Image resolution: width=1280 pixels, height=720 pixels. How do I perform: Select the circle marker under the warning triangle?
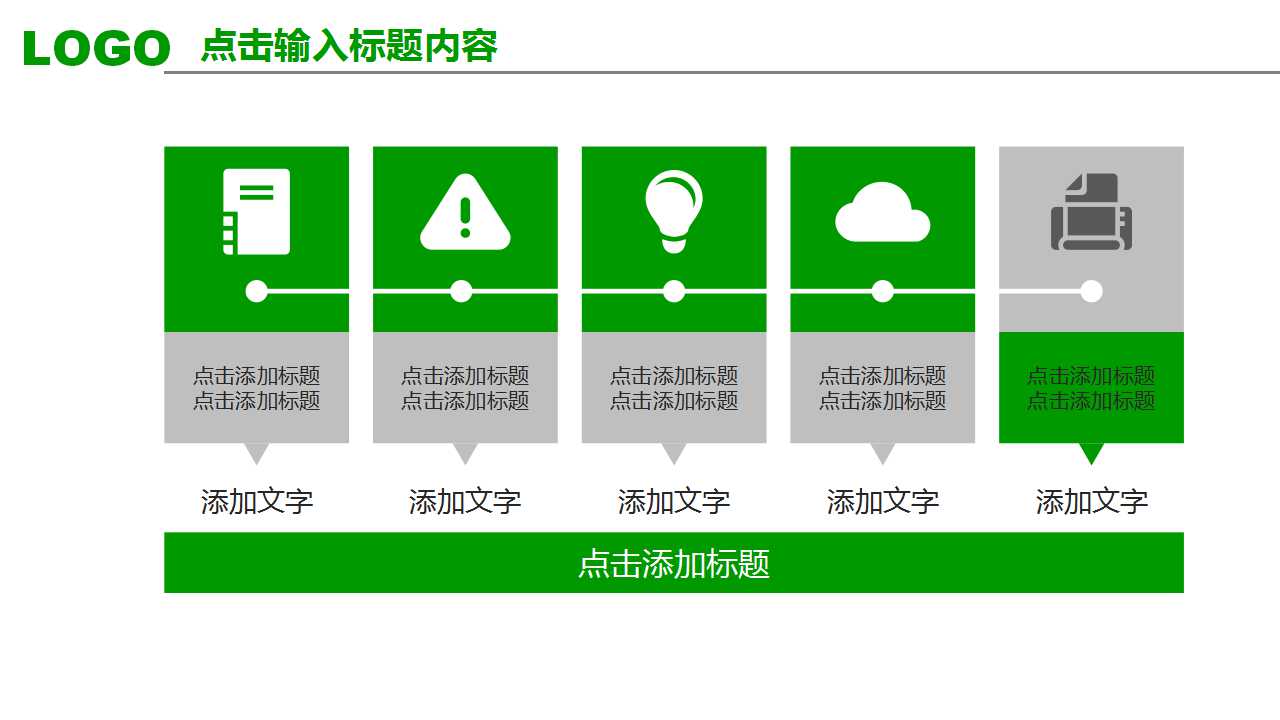[465, 292]
